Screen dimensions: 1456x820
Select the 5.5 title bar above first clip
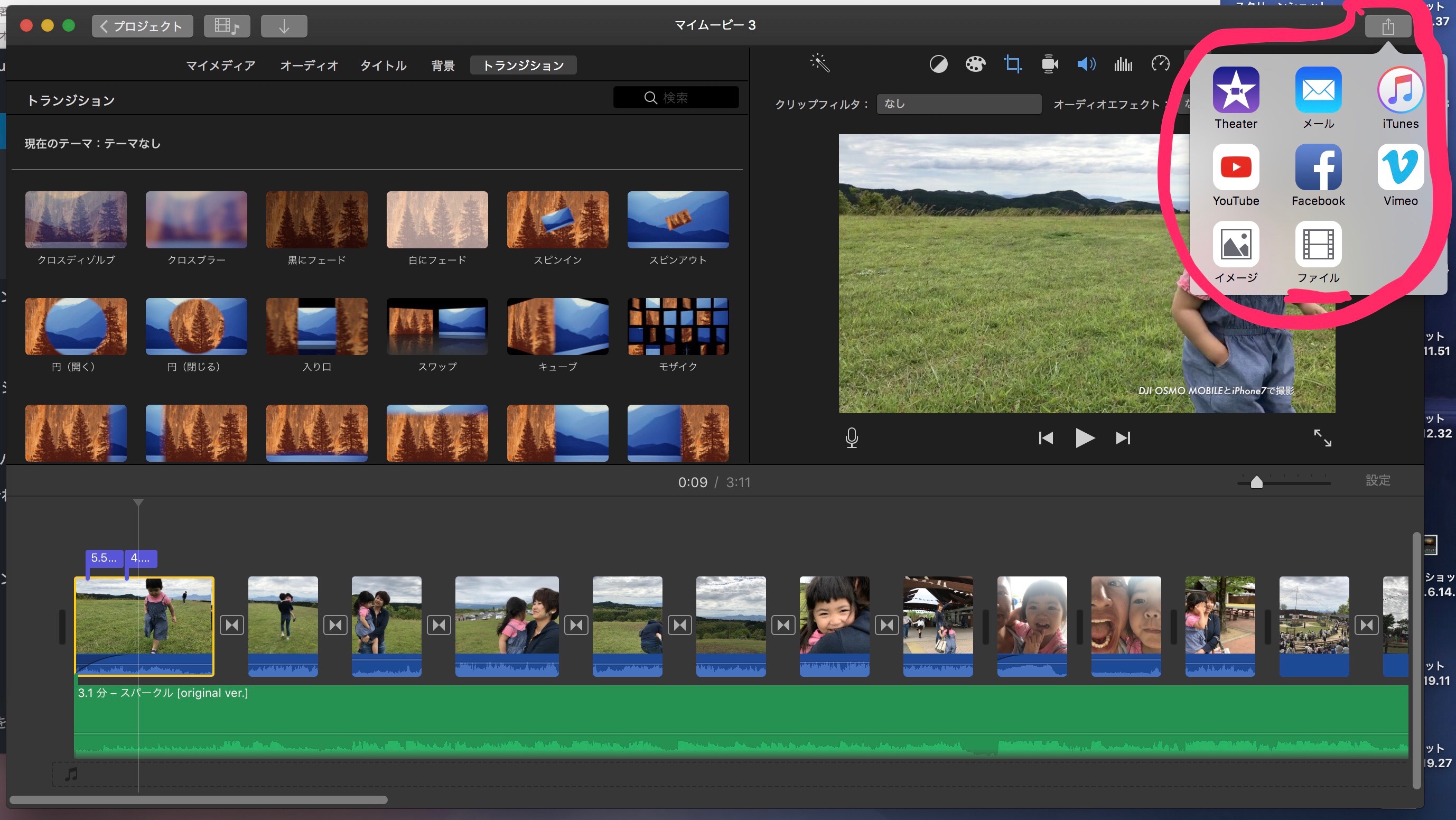(105, 558)
